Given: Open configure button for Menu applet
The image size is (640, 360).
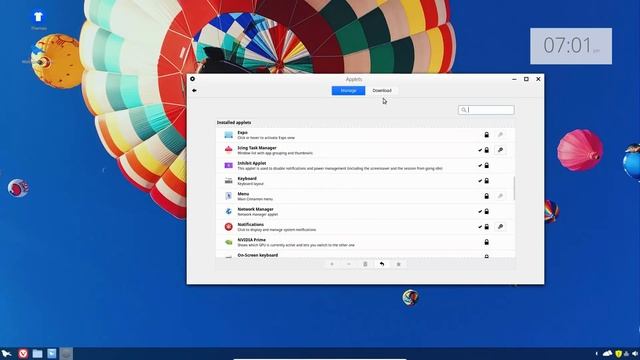Looking at the screenshot, I should pyautogui.click(x=500, y=196).
